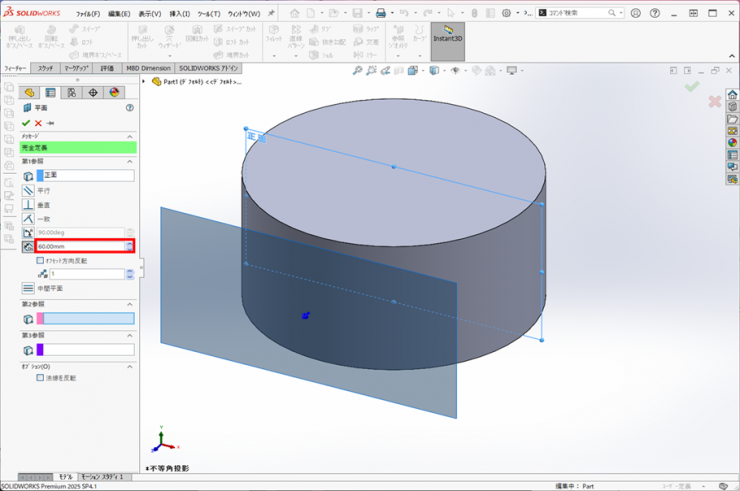Select the parallel (平行) constraint icon
740x491 pixels.
tap(28, 190)
